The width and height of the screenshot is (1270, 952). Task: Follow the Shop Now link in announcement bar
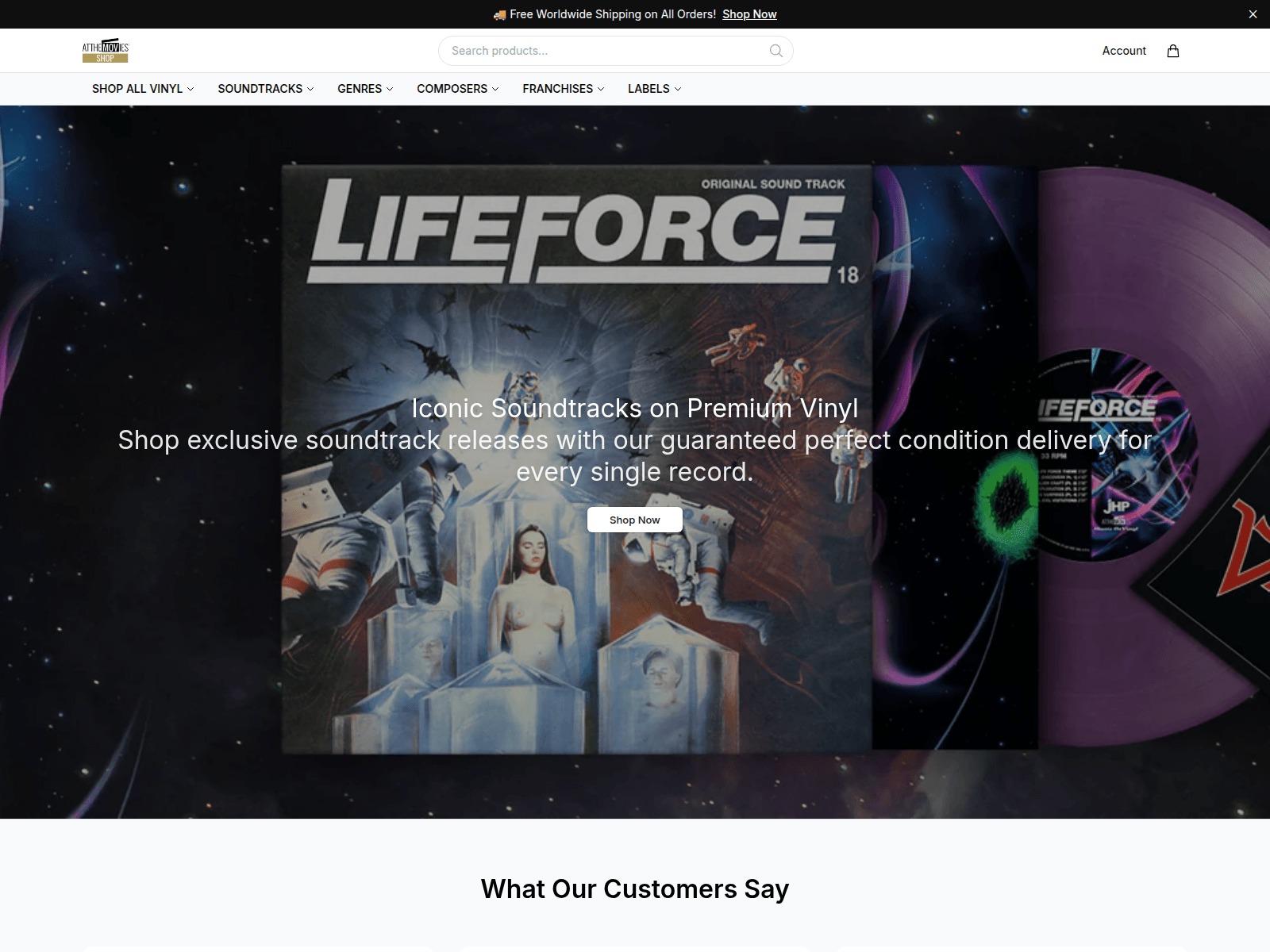[749, 14]
